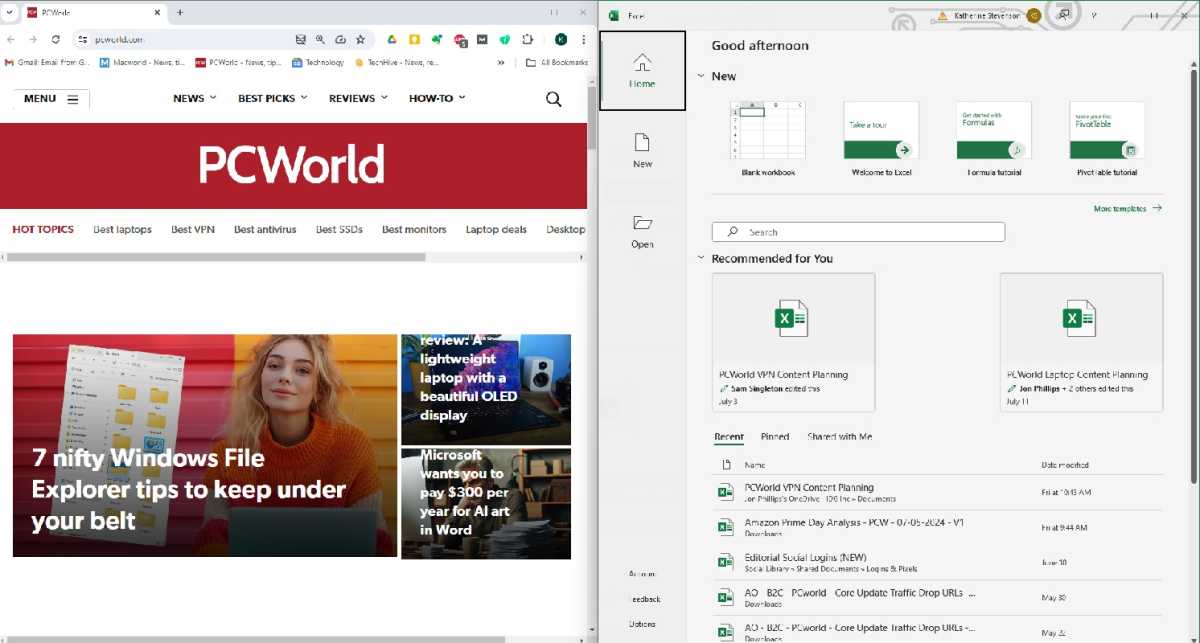
Task: Show more bookmarks chevron
Action: [x=503, y=62]
